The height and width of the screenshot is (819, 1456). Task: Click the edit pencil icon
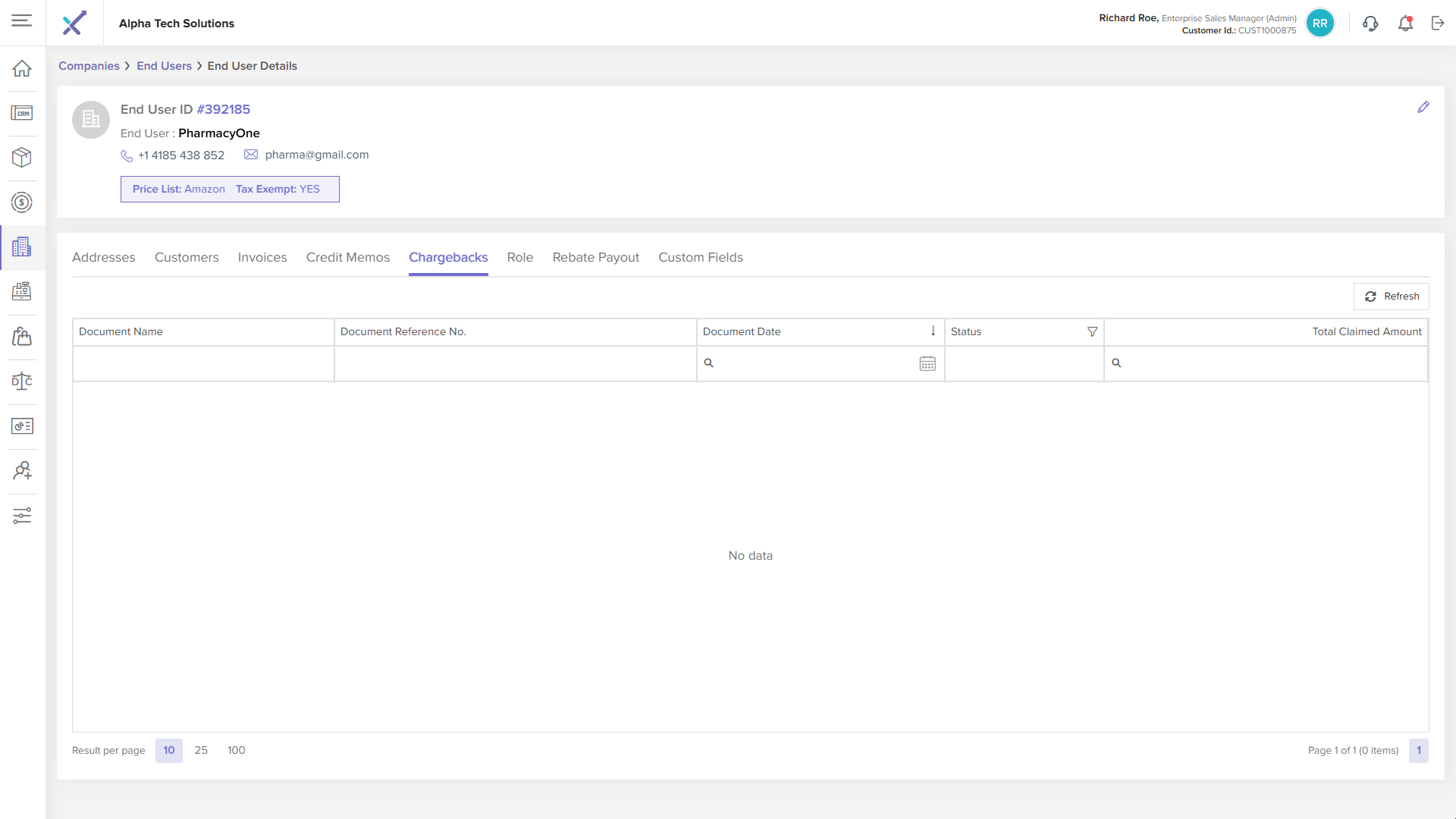[x=1423, y=108]
